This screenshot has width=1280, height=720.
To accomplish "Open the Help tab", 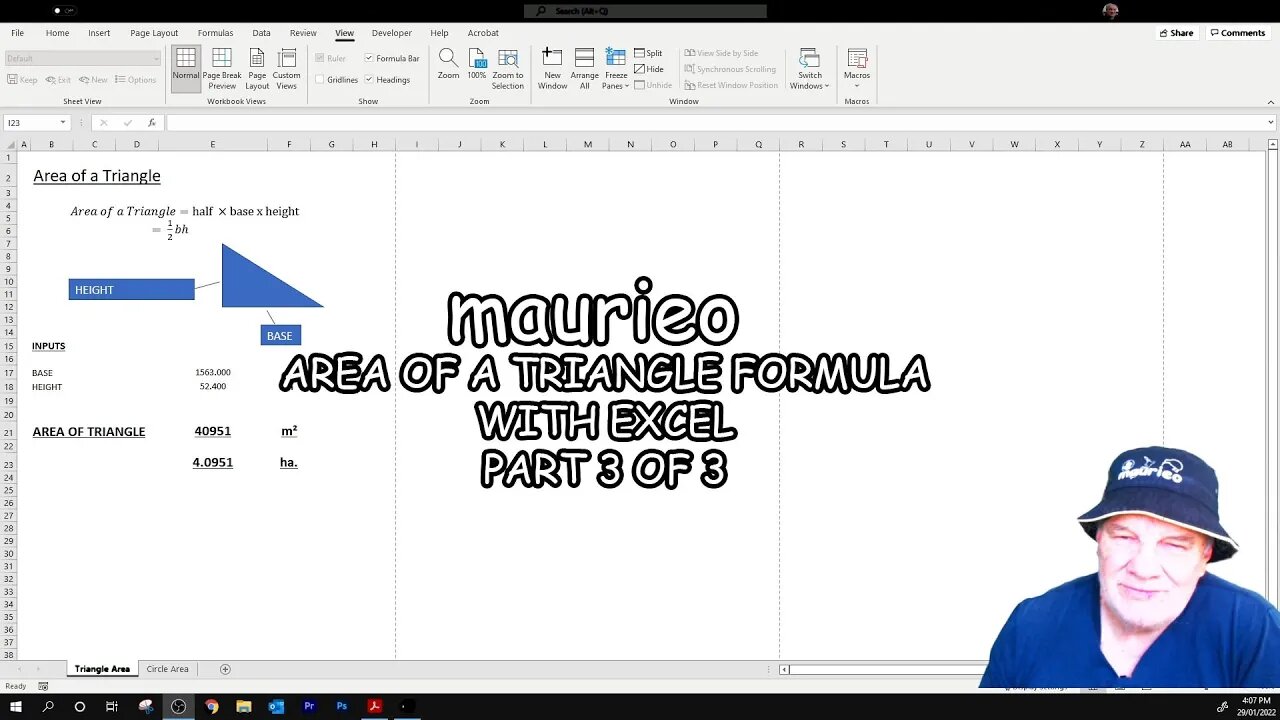I will (x=439, y=33).
